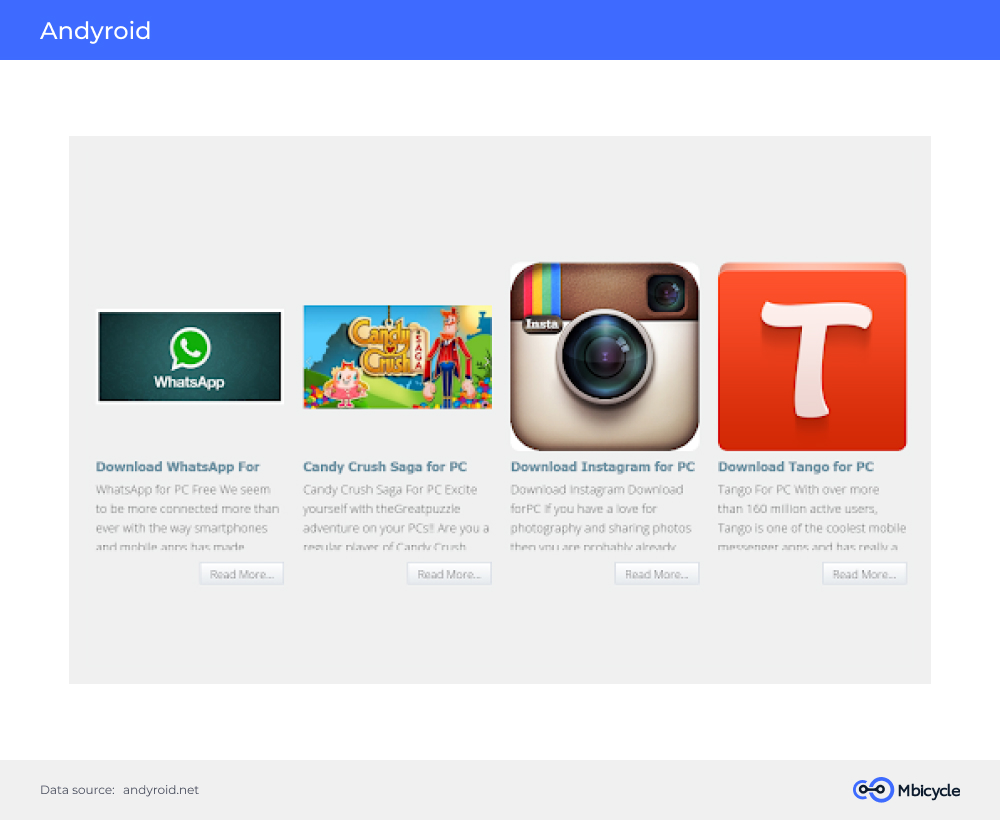Image resolution: width=1000 pixels, height=820 pixels.
Task: Click the Tango article description text
Action: 812,517
